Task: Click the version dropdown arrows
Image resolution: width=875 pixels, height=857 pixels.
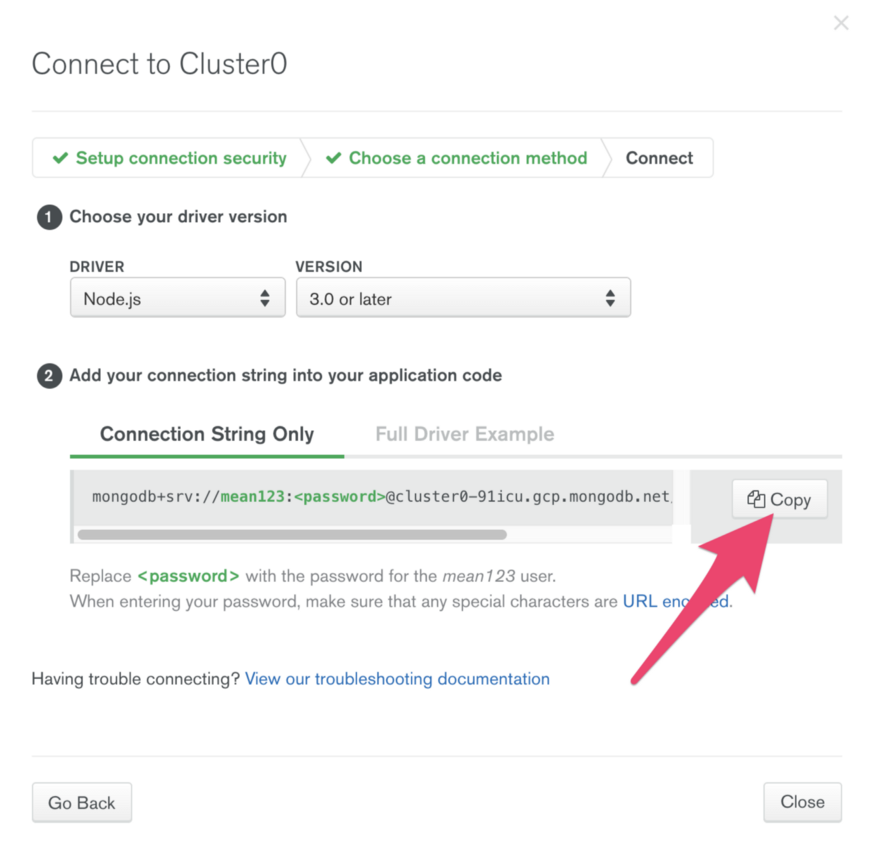Action: tap(610, 298)
